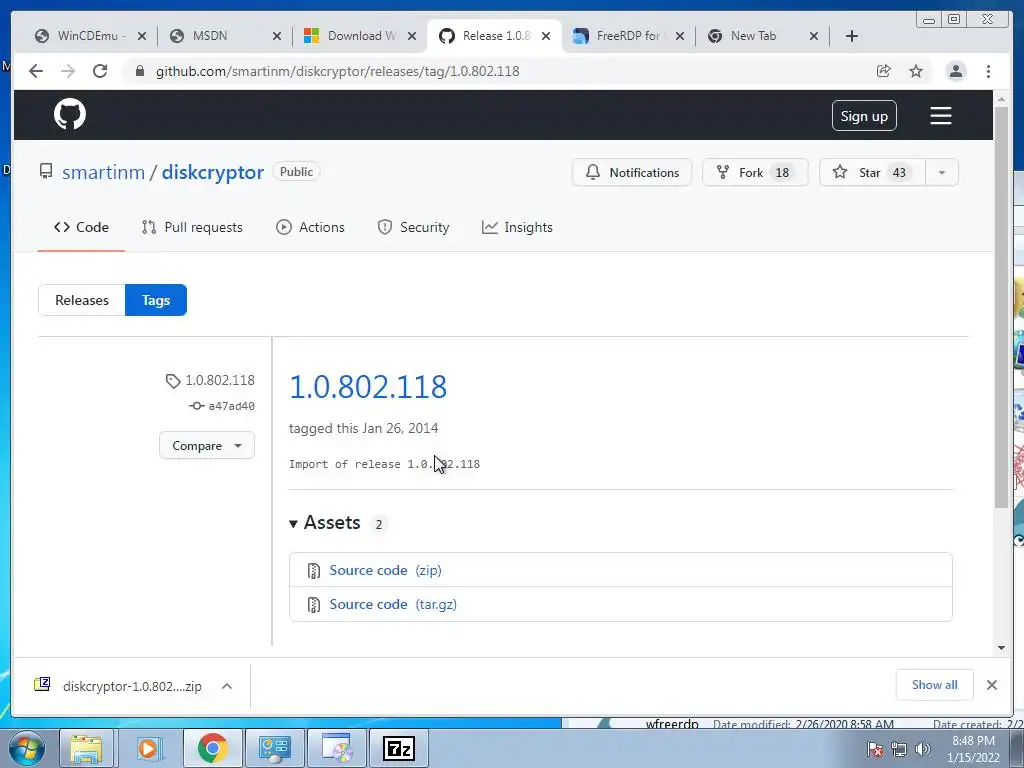
Task: Close the MSDN tab
Action: click(277, 36)
